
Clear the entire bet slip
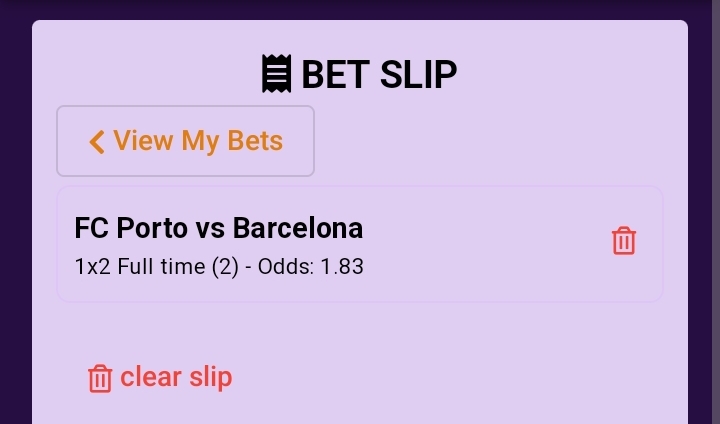pyautogui.click(x=160, y=378)
